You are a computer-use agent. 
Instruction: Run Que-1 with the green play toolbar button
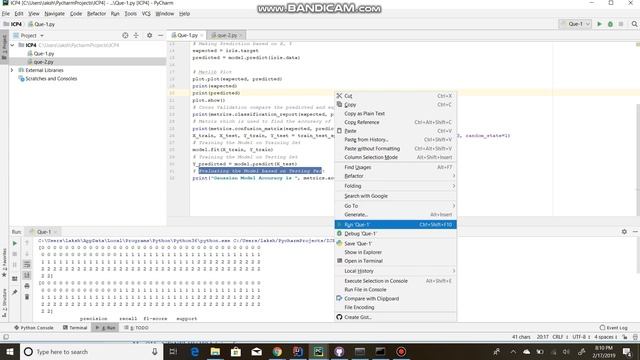point(600,24)
